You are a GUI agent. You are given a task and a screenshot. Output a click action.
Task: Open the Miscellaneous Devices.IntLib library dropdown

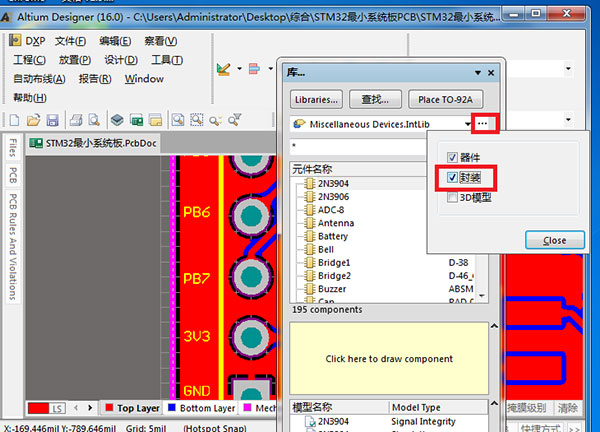468,124
